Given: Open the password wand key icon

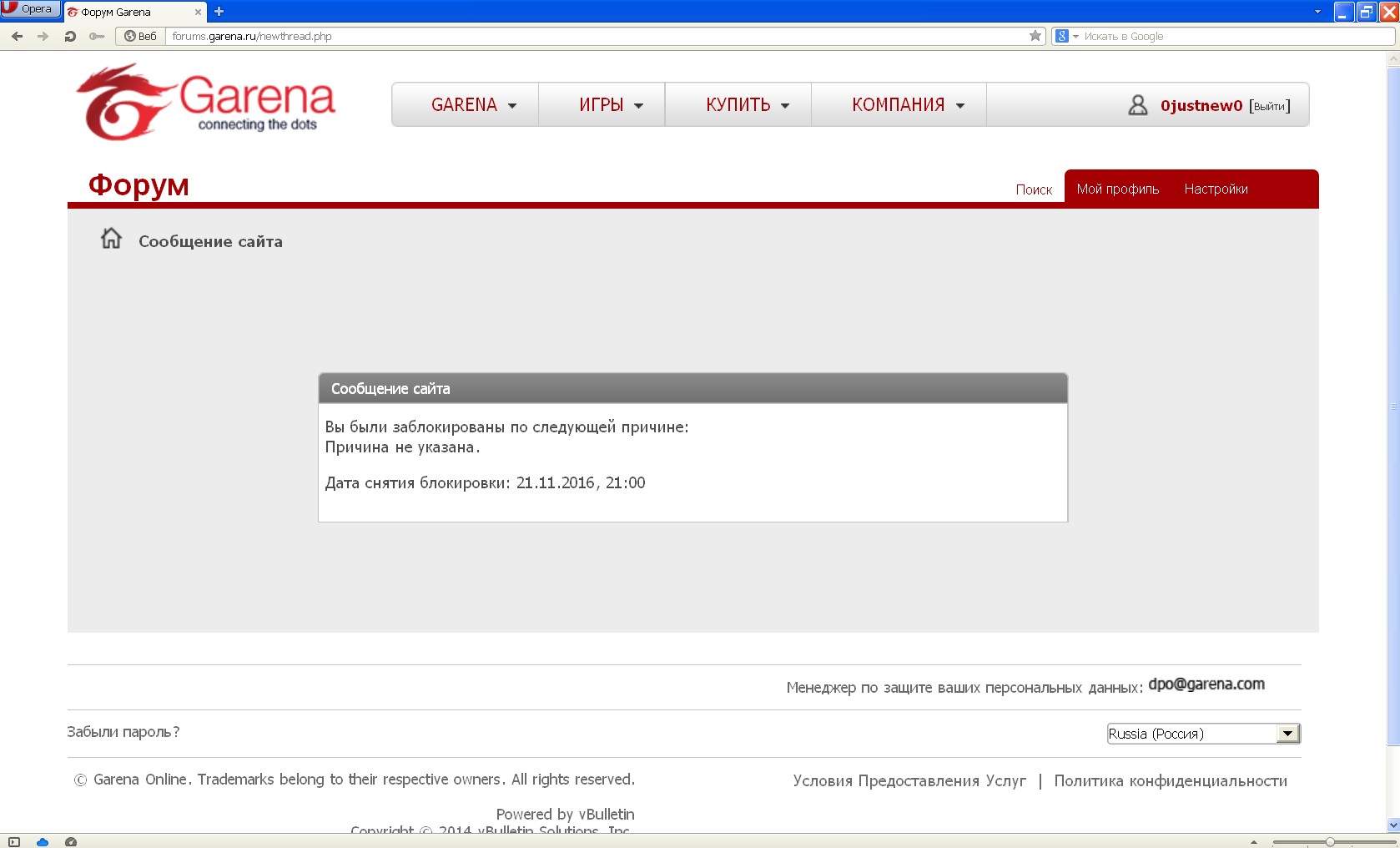Looking at the screenshot, I should [97, 36].
